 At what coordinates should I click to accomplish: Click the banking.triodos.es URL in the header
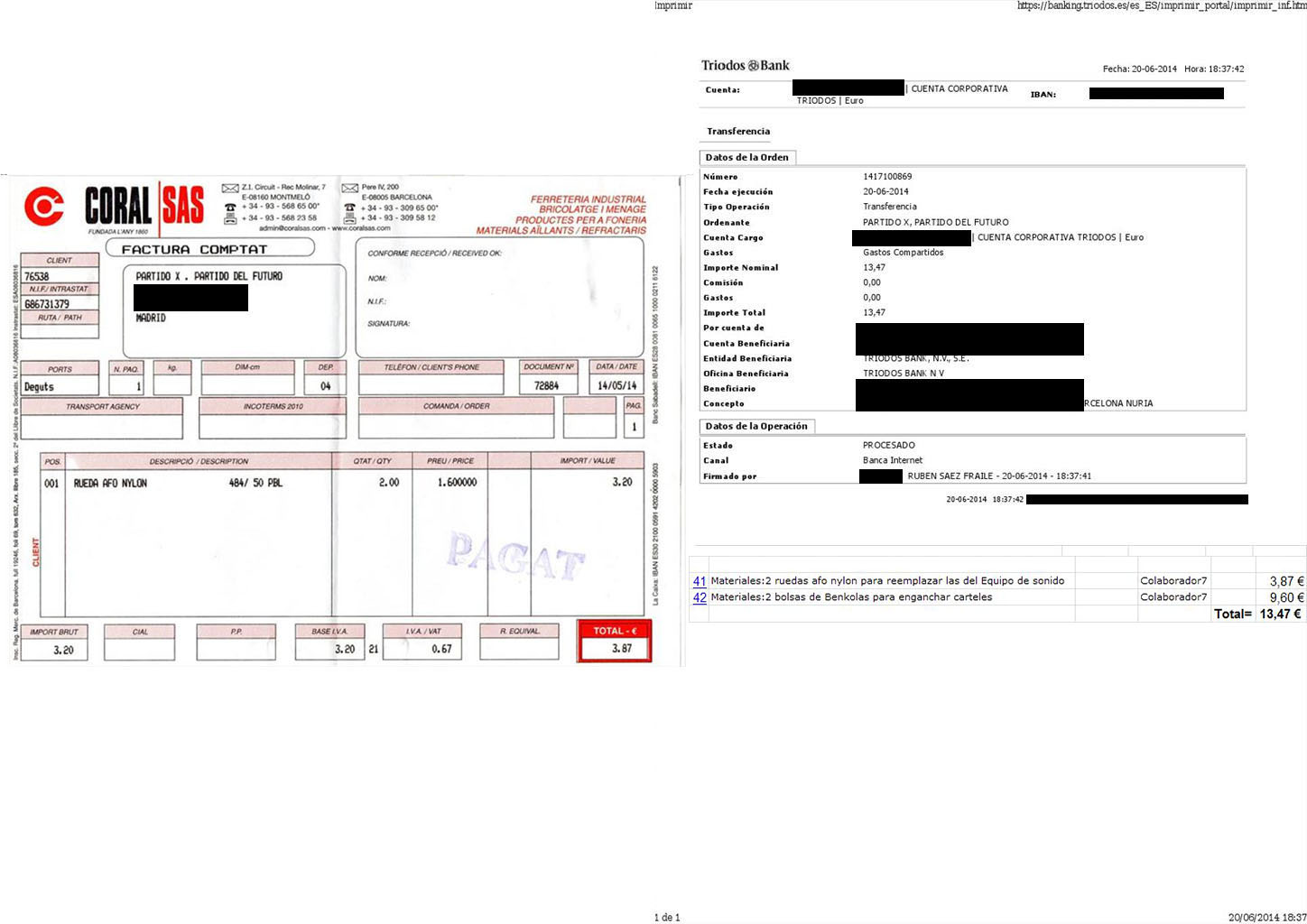point(1162,5)
